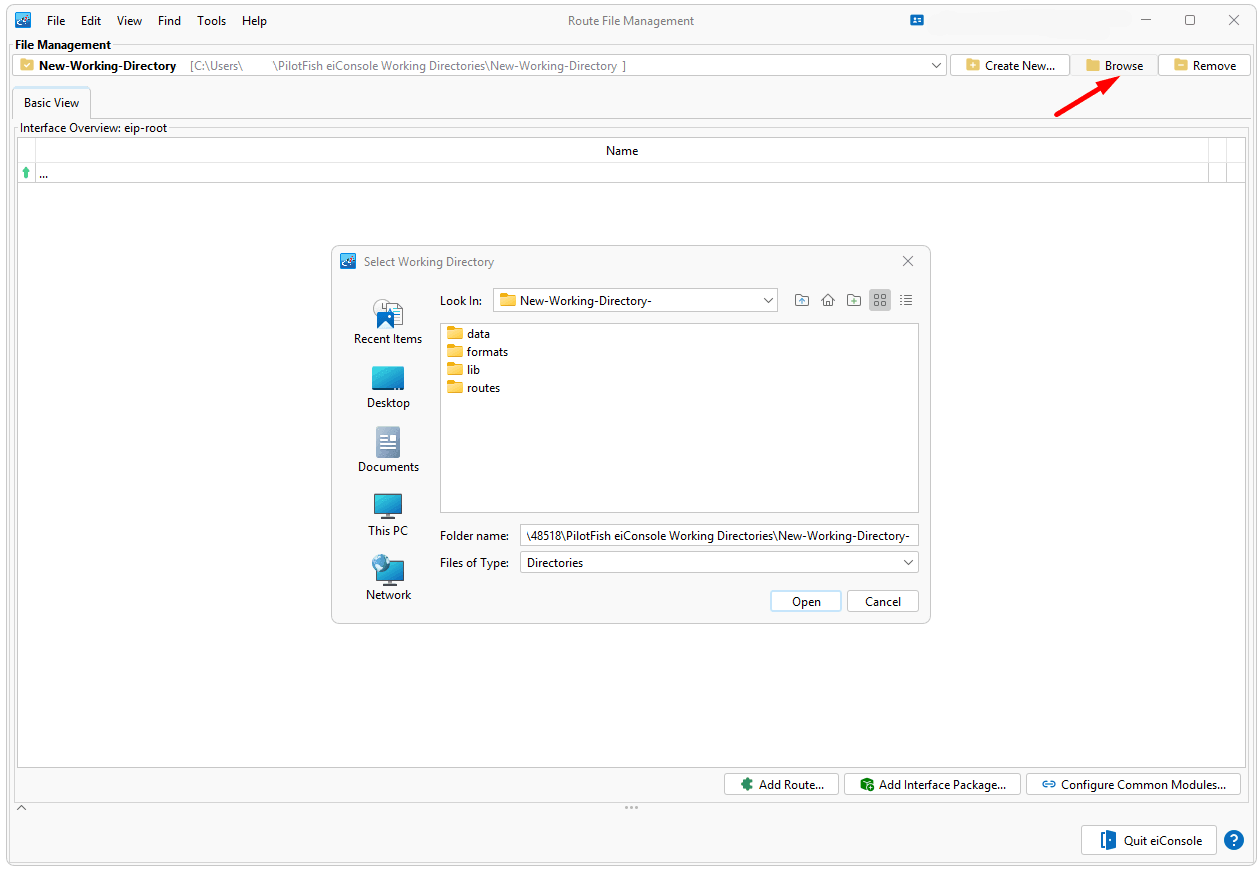Image resolution: width=1260 pixels, height=875 pixels.
Task: Click Add Route... button
Action: [782, 785]
